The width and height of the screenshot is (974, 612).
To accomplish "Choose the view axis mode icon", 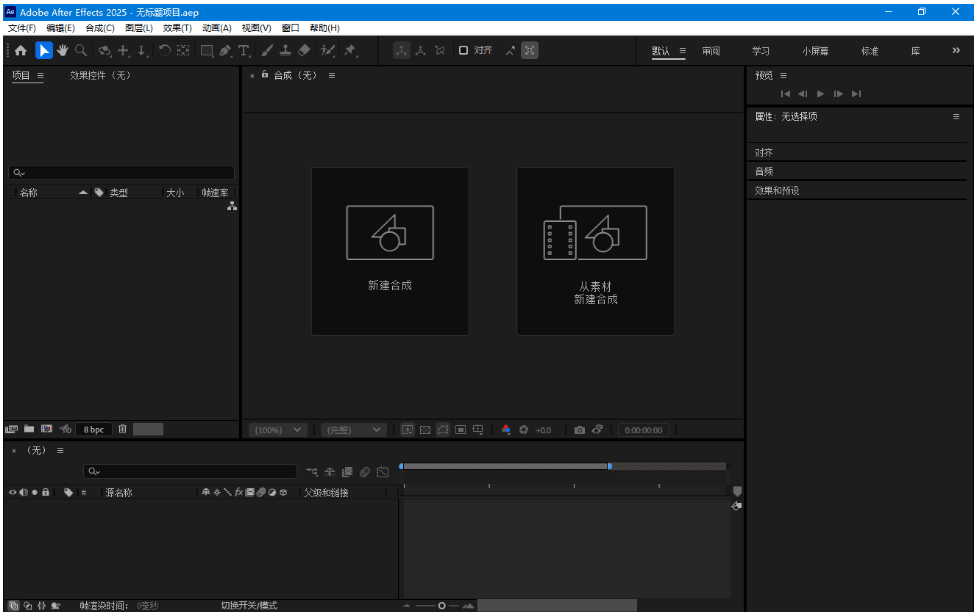I will tap(440, 51).
